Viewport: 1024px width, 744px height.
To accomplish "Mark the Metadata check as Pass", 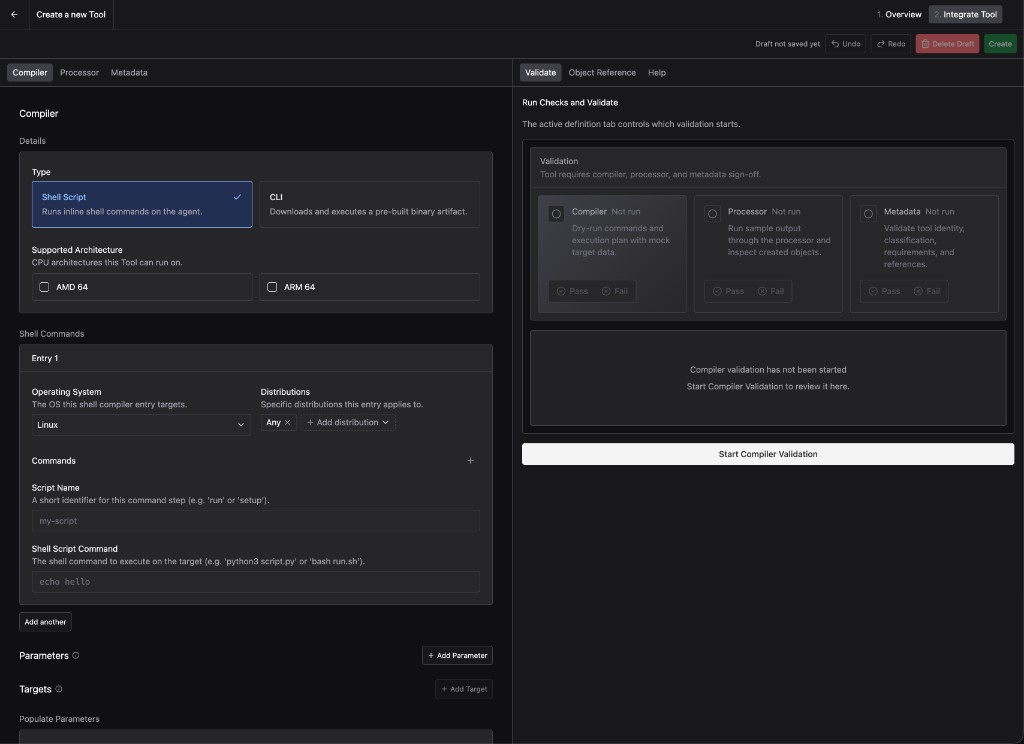I will [x=884, y=291].
